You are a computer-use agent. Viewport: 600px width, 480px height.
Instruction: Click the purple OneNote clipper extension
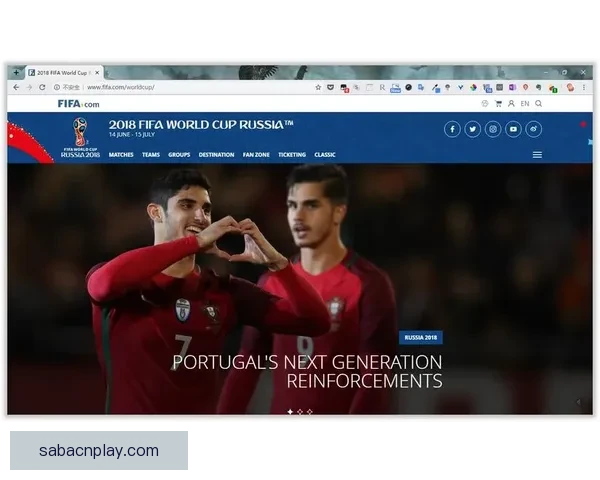pos(512,87)
